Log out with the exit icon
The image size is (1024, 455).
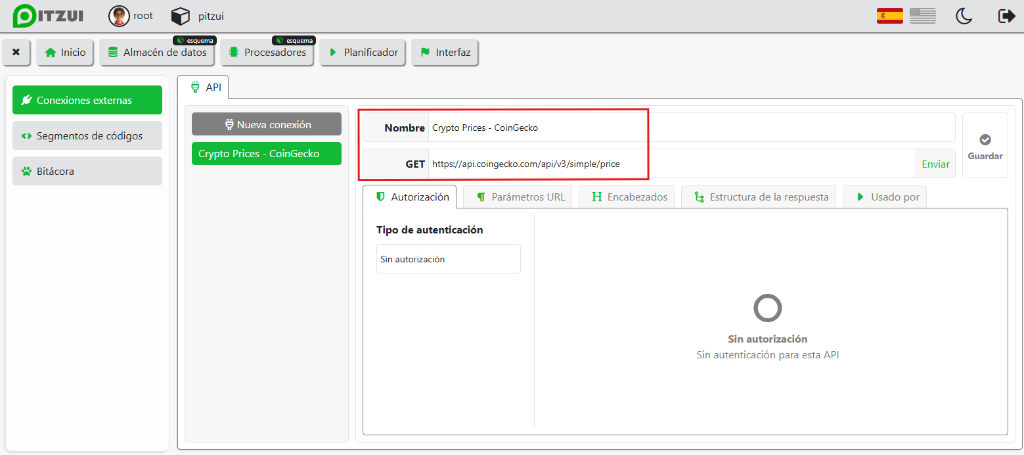tap(1006, 16)
